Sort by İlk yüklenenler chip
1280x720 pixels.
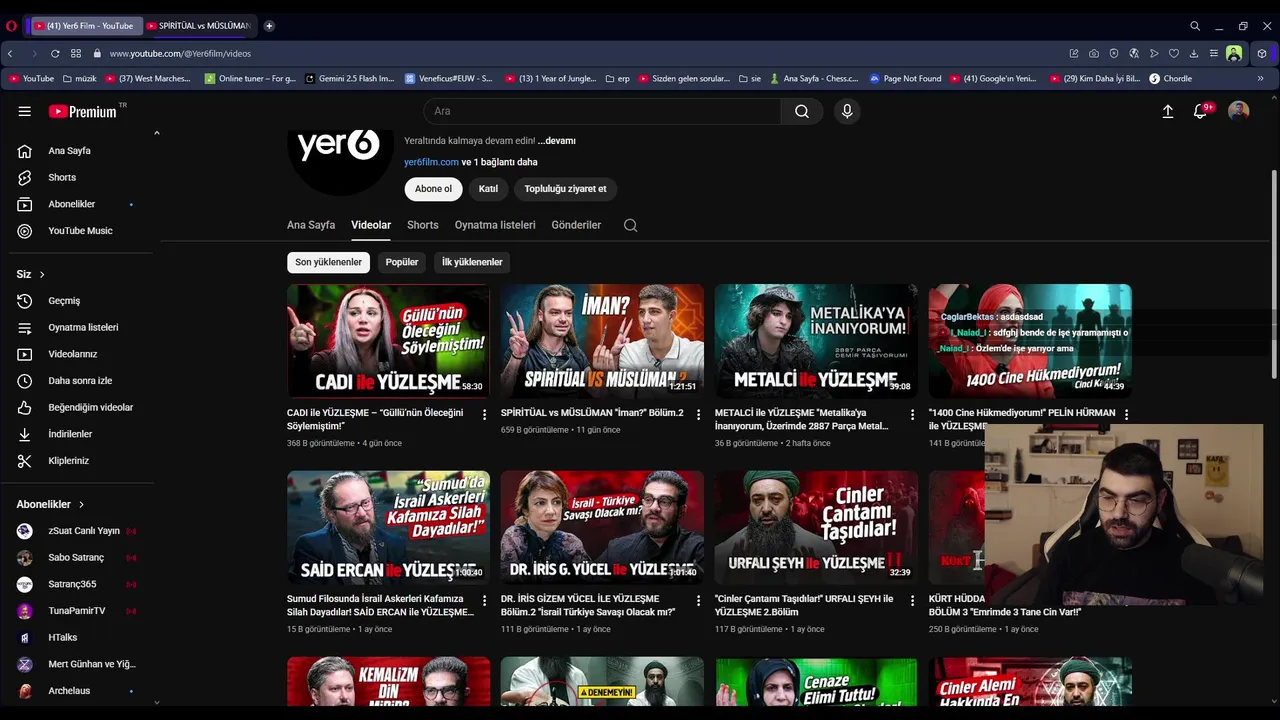(x=472, y=262)
